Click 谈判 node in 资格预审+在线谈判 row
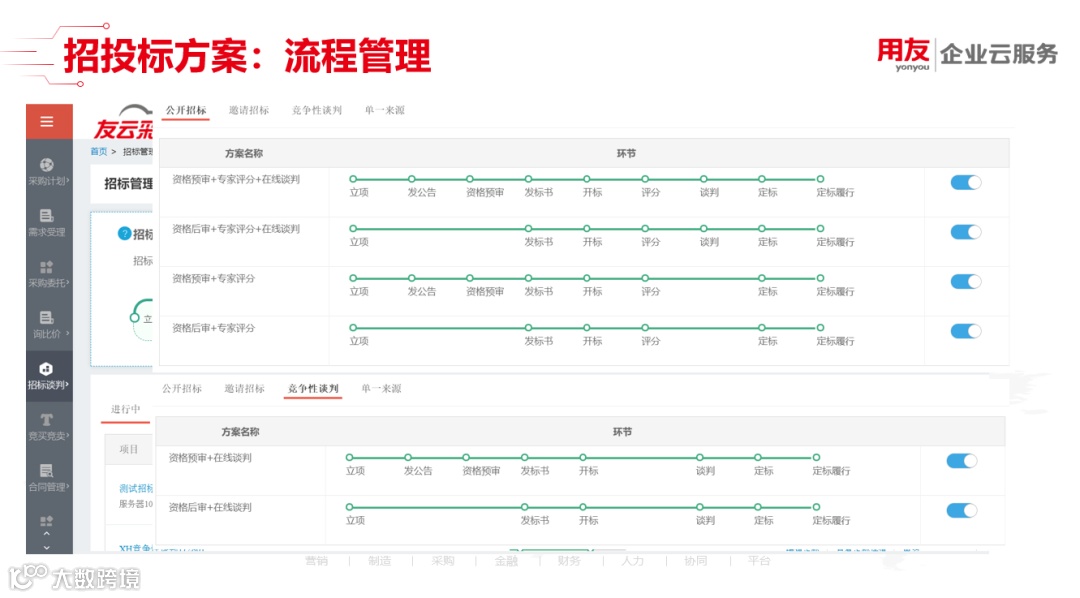Viewport: 1080px width, 598px height. tap(699, 457)
